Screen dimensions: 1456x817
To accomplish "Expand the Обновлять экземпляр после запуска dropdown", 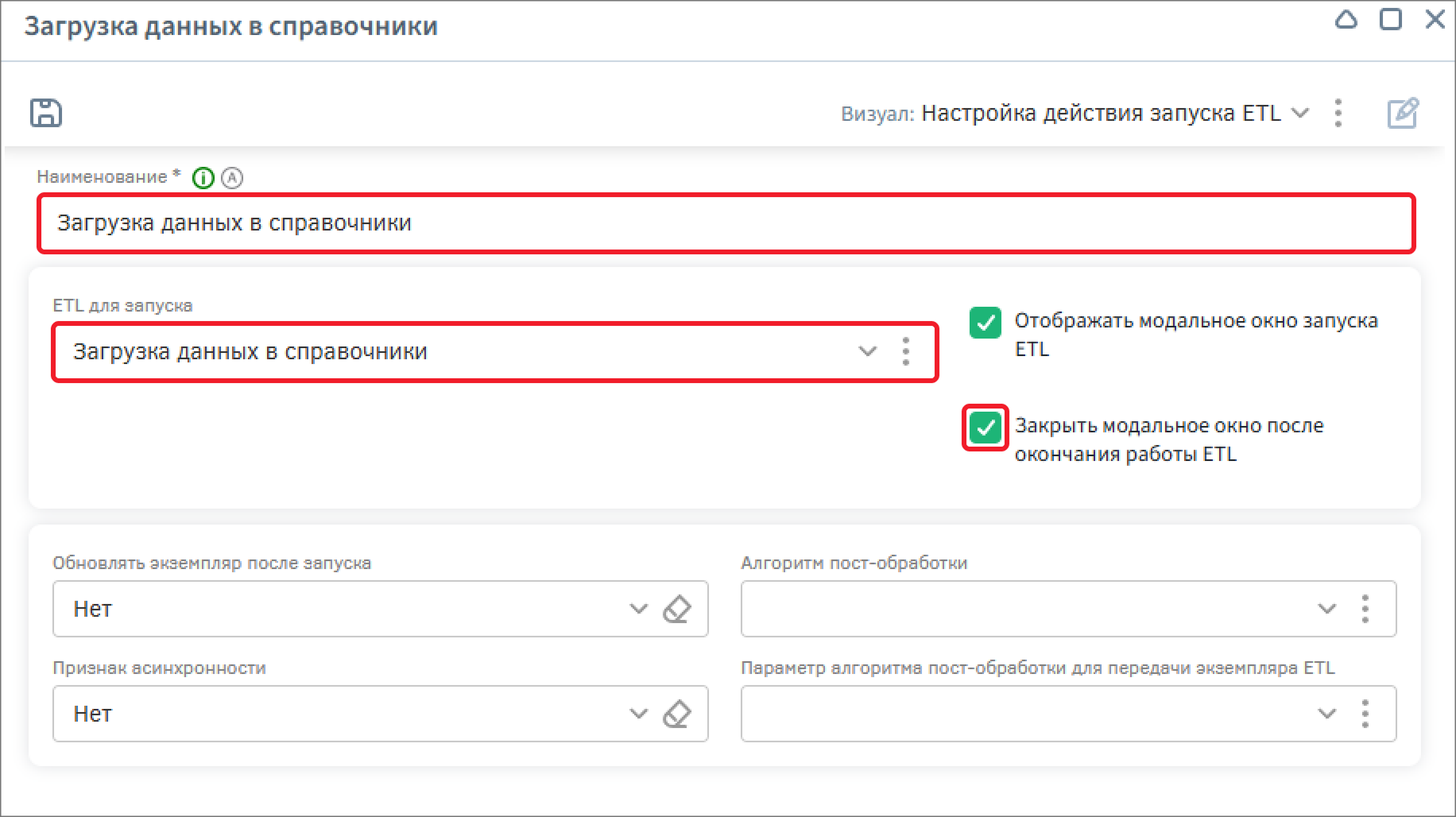I will [638, 610].
